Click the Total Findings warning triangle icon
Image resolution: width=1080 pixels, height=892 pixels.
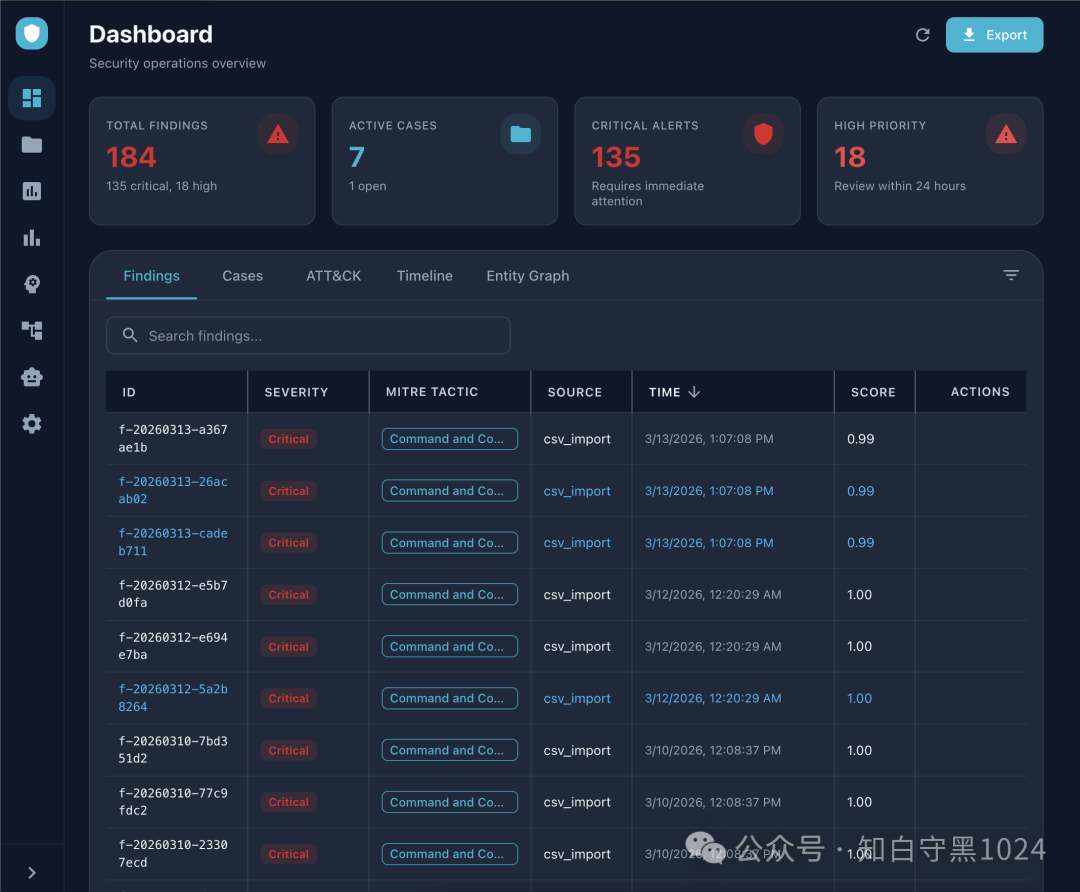(x=278, y=134)
